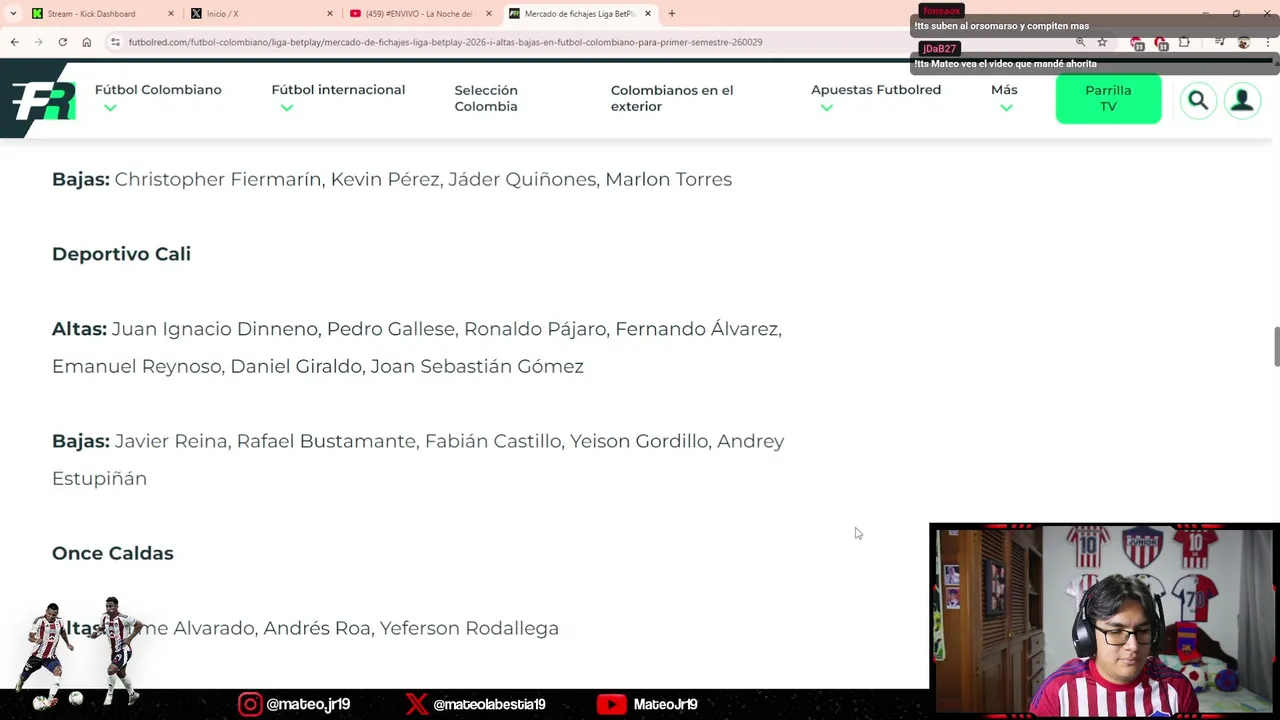The width and height of the screenshot is (1280, 720).
Task: Click the name Marlon Torres
Action: click(668, 179)
